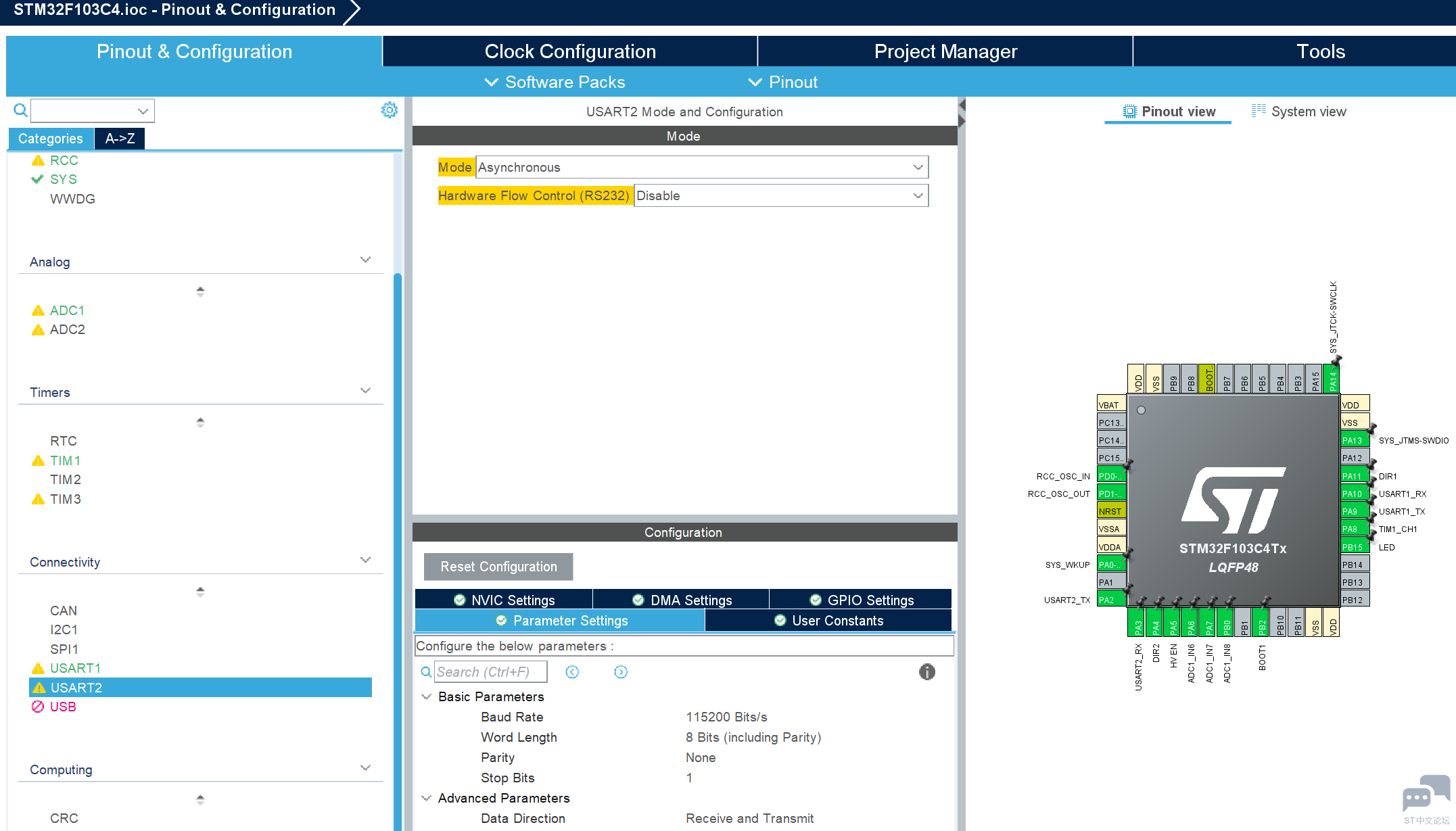The height and width of the screenshot is (831, 1456).
Task: Open the Software Packs menu
Action: [555, 82]
